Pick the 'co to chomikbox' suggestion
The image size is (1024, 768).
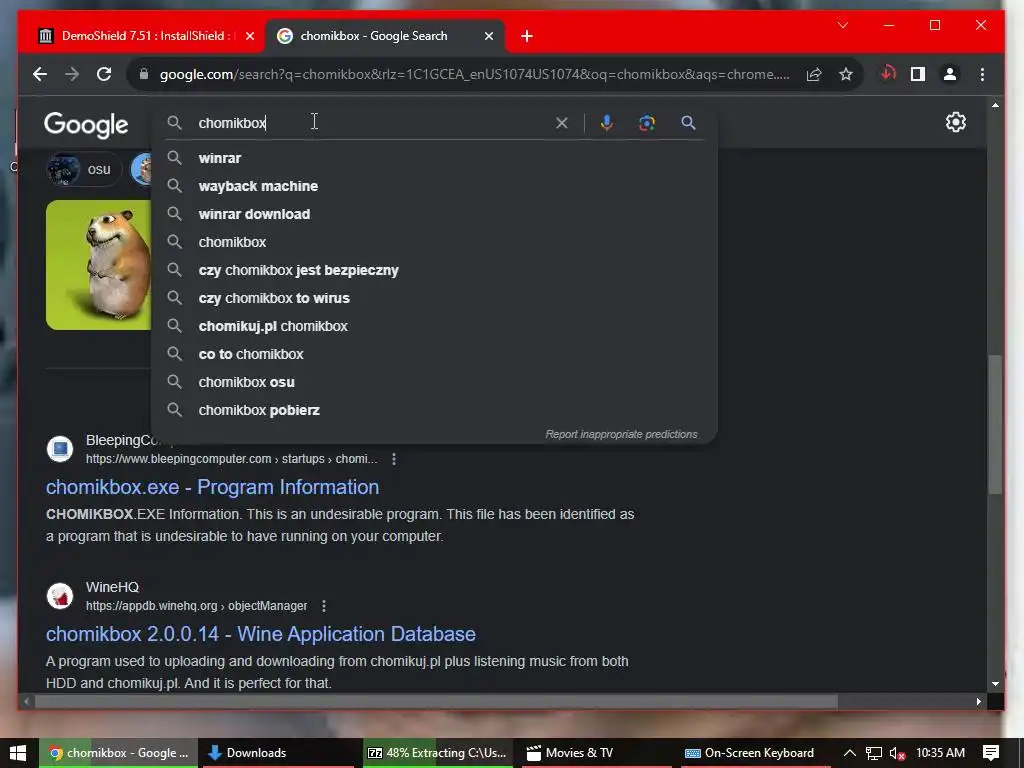pos(434,355)
